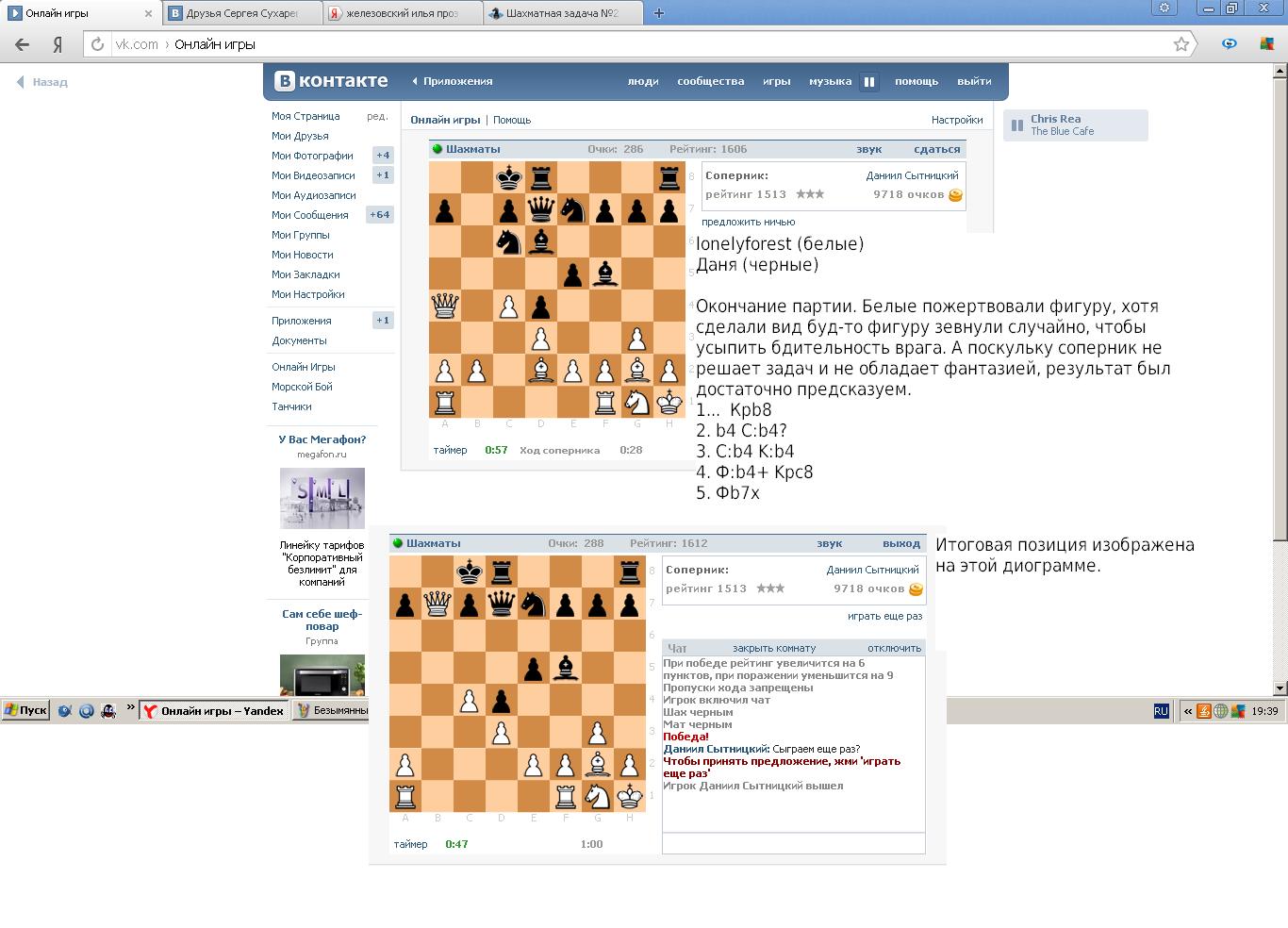Image resolution: width=1288 pixels, height=928 pixels.
Task: Open Морской Бой game link
Action: [x=302, y=387]
